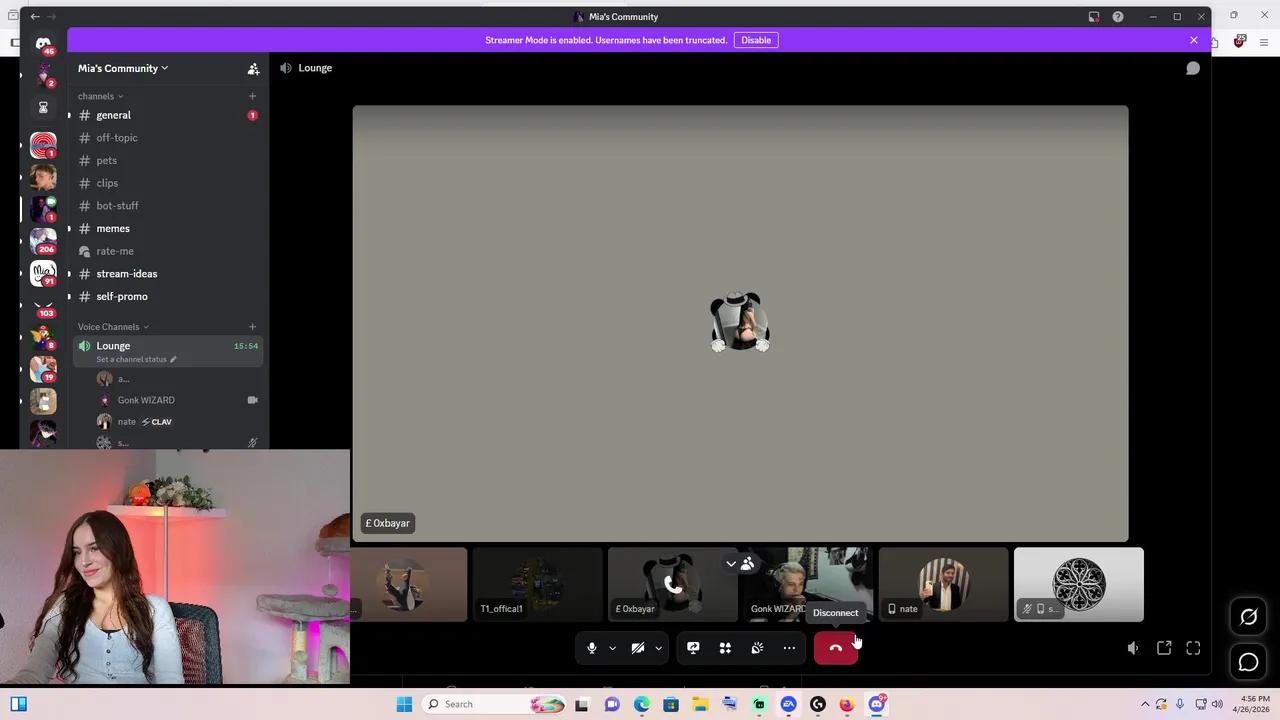Mute the microphone in voice controls

592,648
